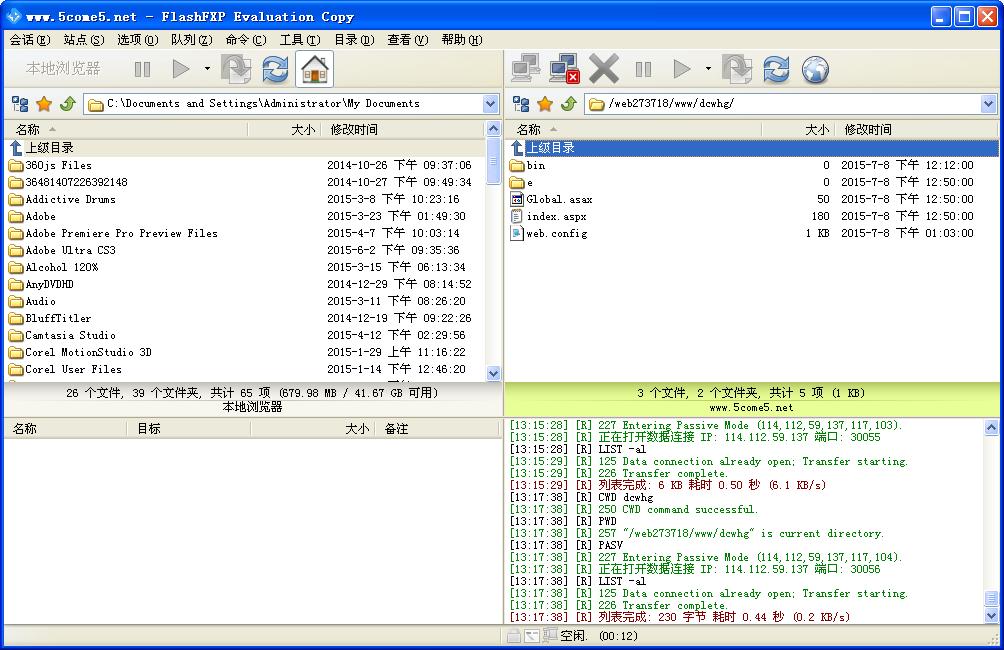Refresh the local browser pane

(275, 69)
